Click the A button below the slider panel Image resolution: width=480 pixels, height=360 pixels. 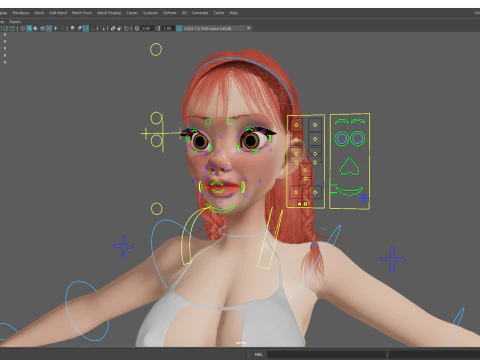click(299, 204)
